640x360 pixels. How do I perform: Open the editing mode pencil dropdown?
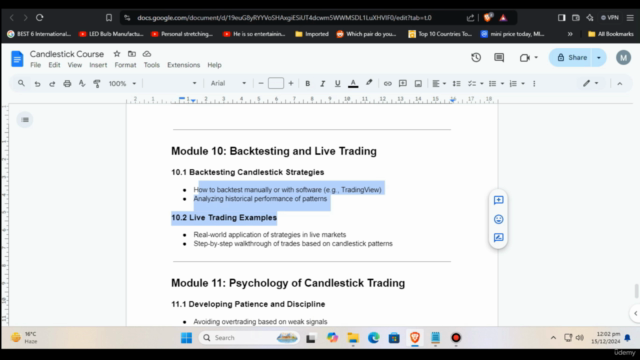coord(590,83)
